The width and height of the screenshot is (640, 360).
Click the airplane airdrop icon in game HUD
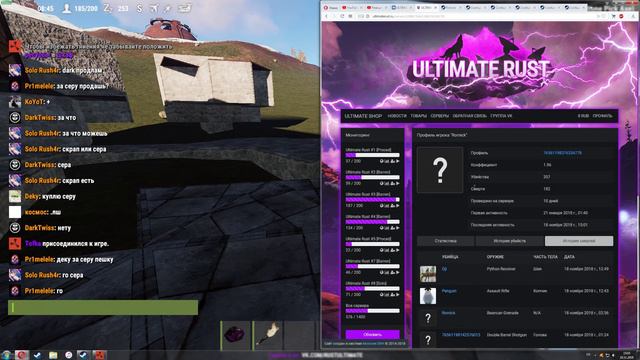(x=154, y=8)
